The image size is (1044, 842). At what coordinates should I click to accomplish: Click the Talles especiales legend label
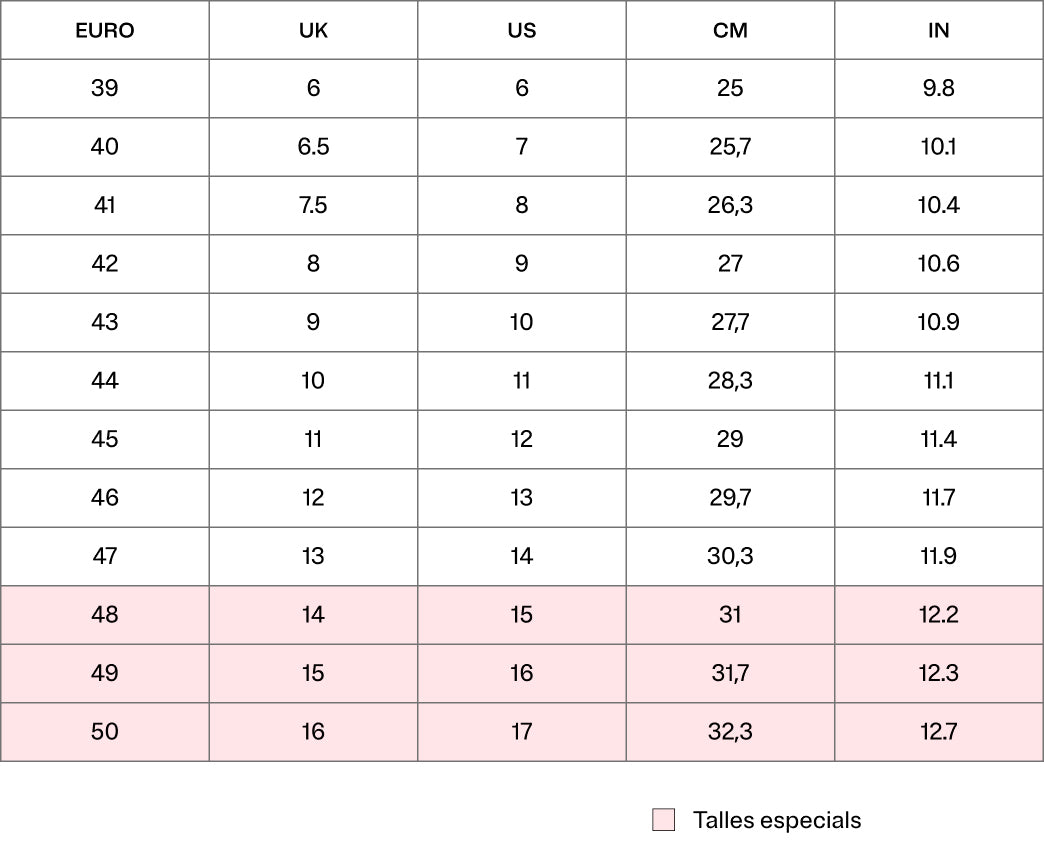coord(776,820)
